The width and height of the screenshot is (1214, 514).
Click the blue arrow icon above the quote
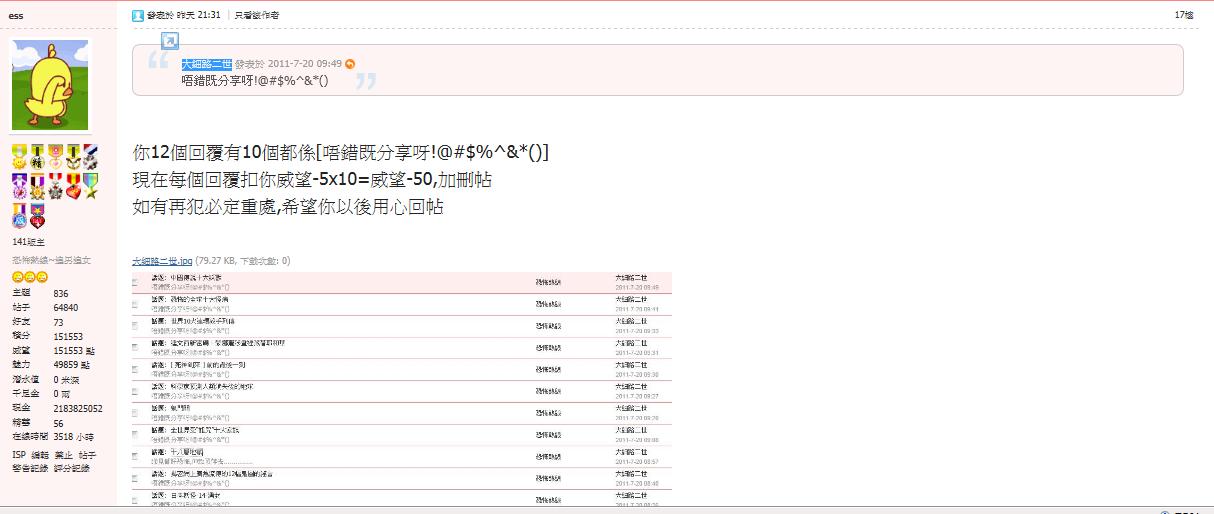(x=170, y=41)
